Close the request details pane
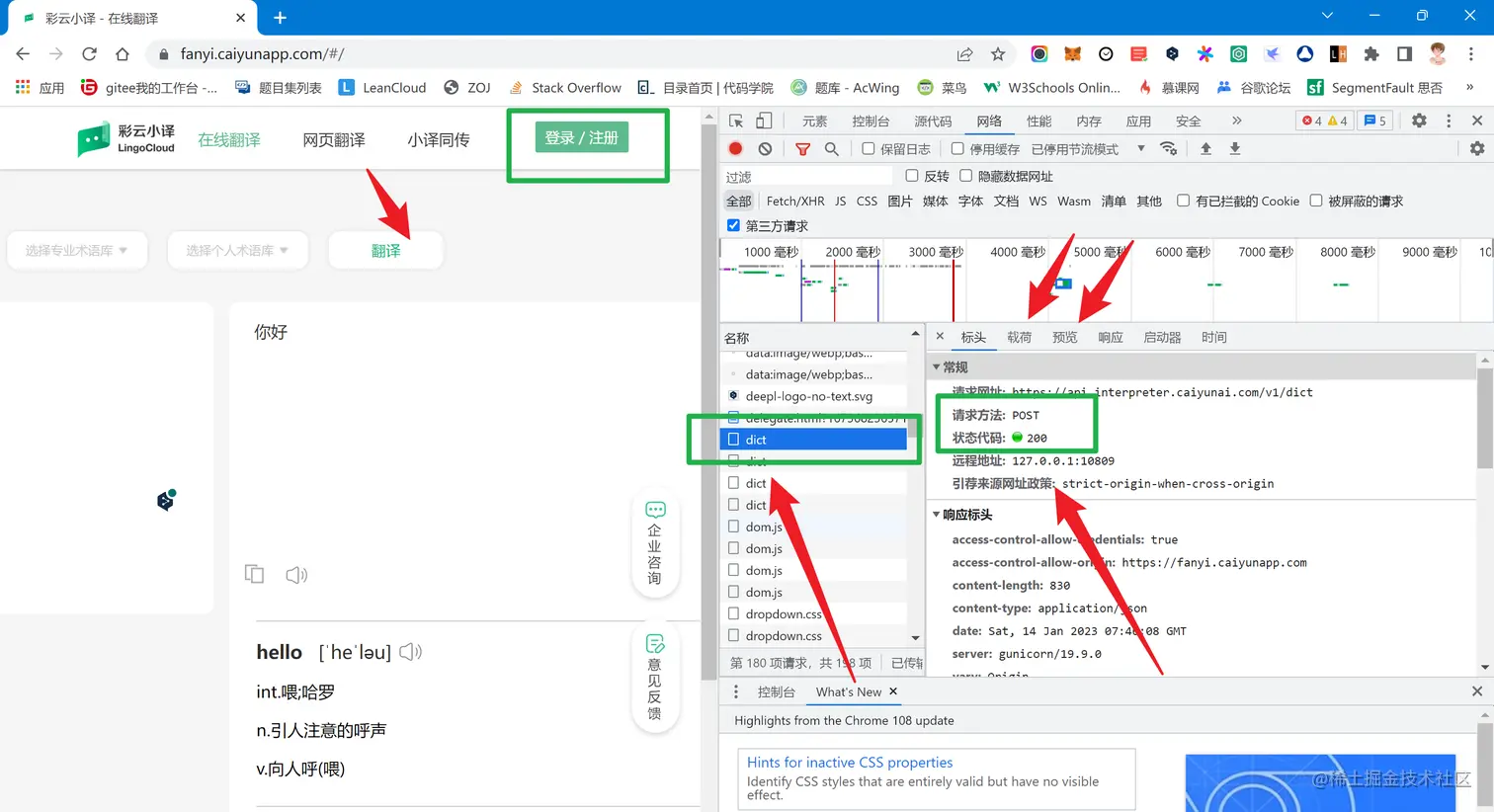The image size is (1494, 812). (940, 337)
